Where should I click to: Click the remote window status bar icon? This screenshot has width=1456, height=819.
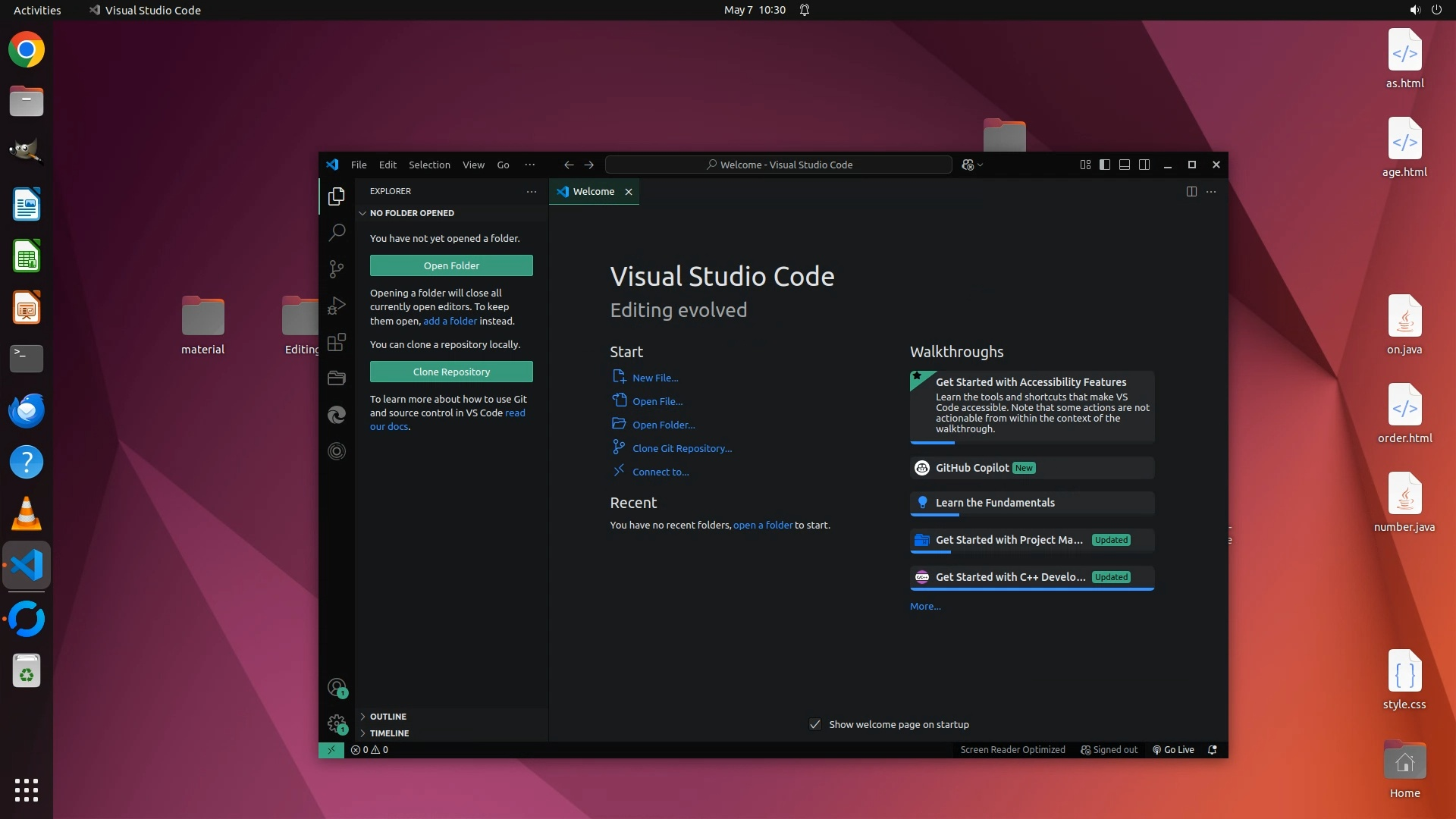(x=331, y=750)
